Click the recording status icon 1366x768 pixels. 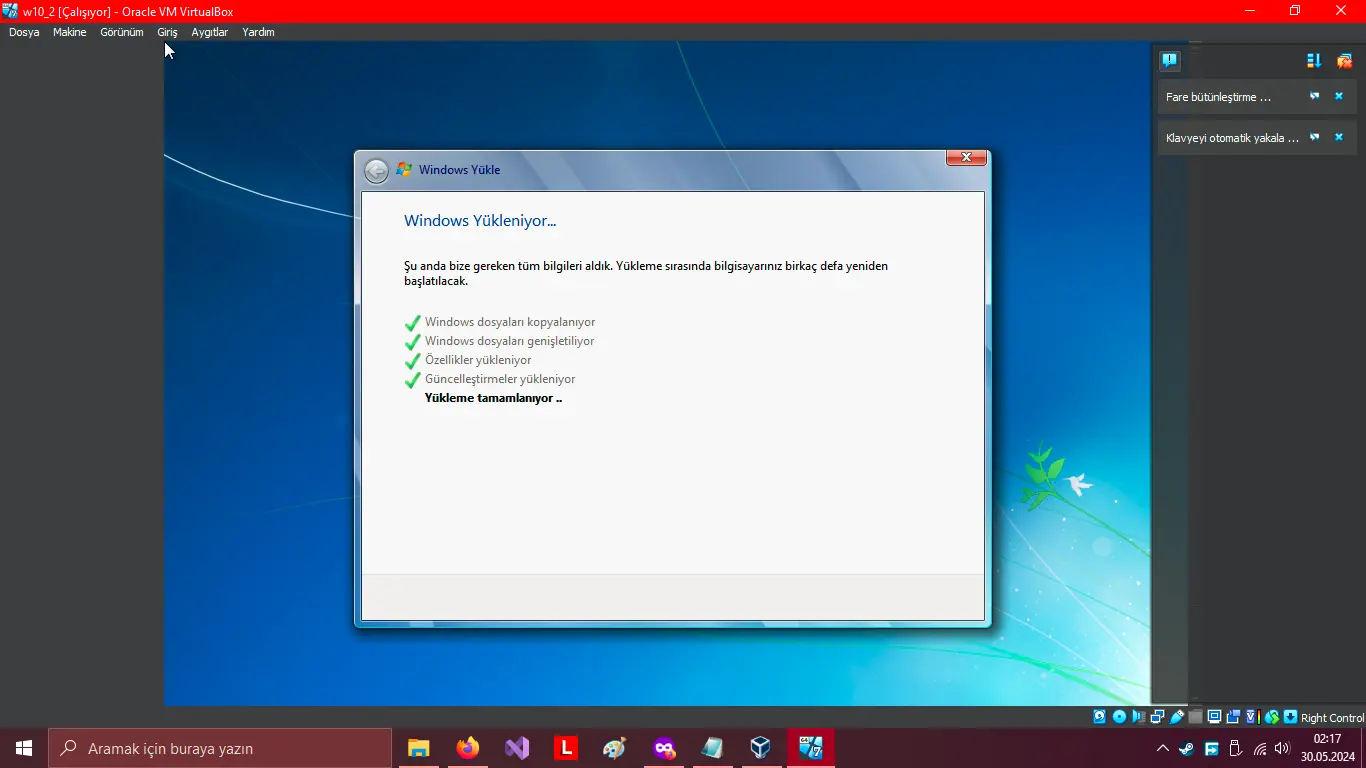tap(1233, 717)
